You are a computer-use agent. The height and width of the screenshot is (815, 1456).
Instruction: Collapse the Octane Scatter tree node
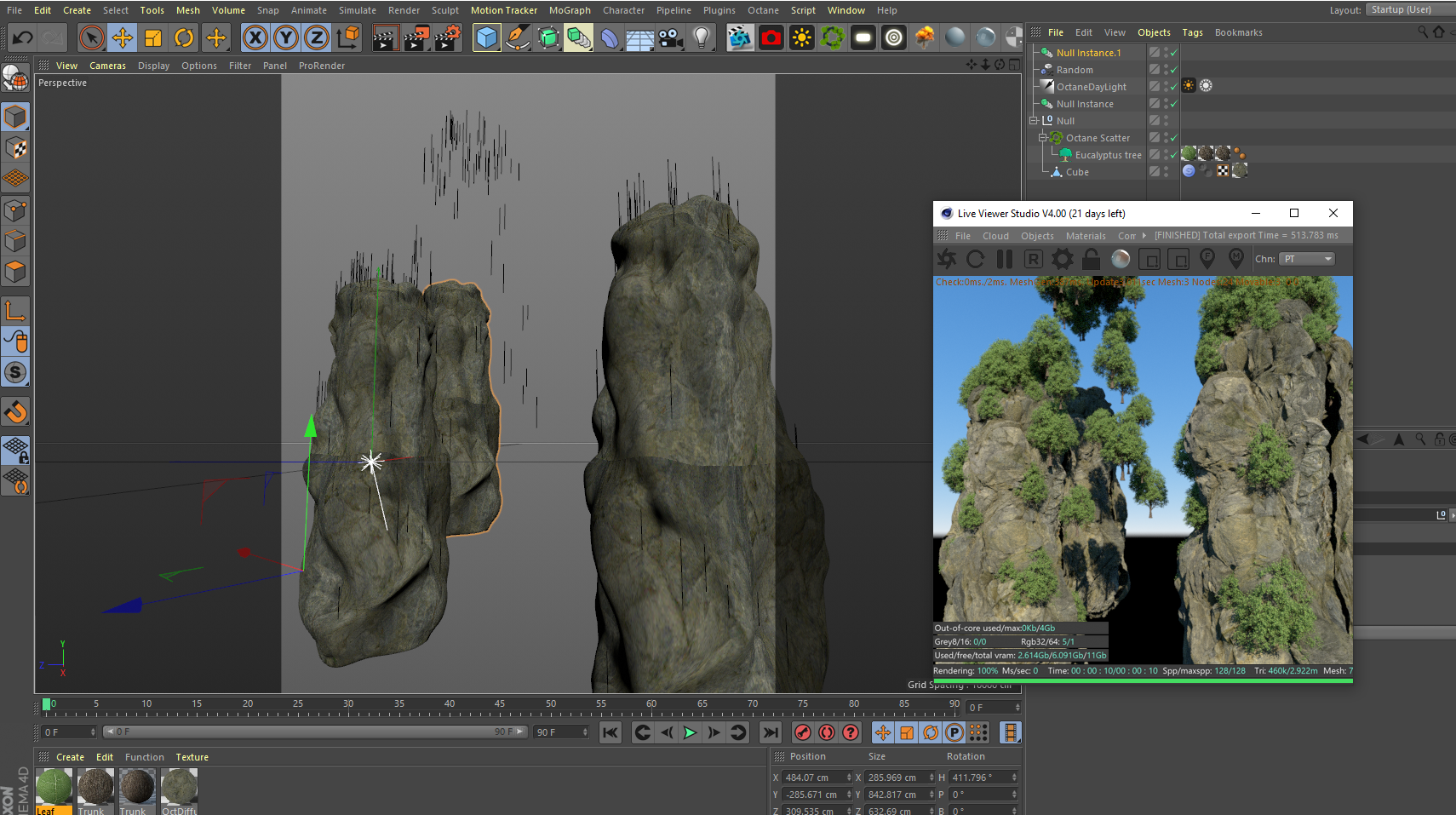point(1042,138)
